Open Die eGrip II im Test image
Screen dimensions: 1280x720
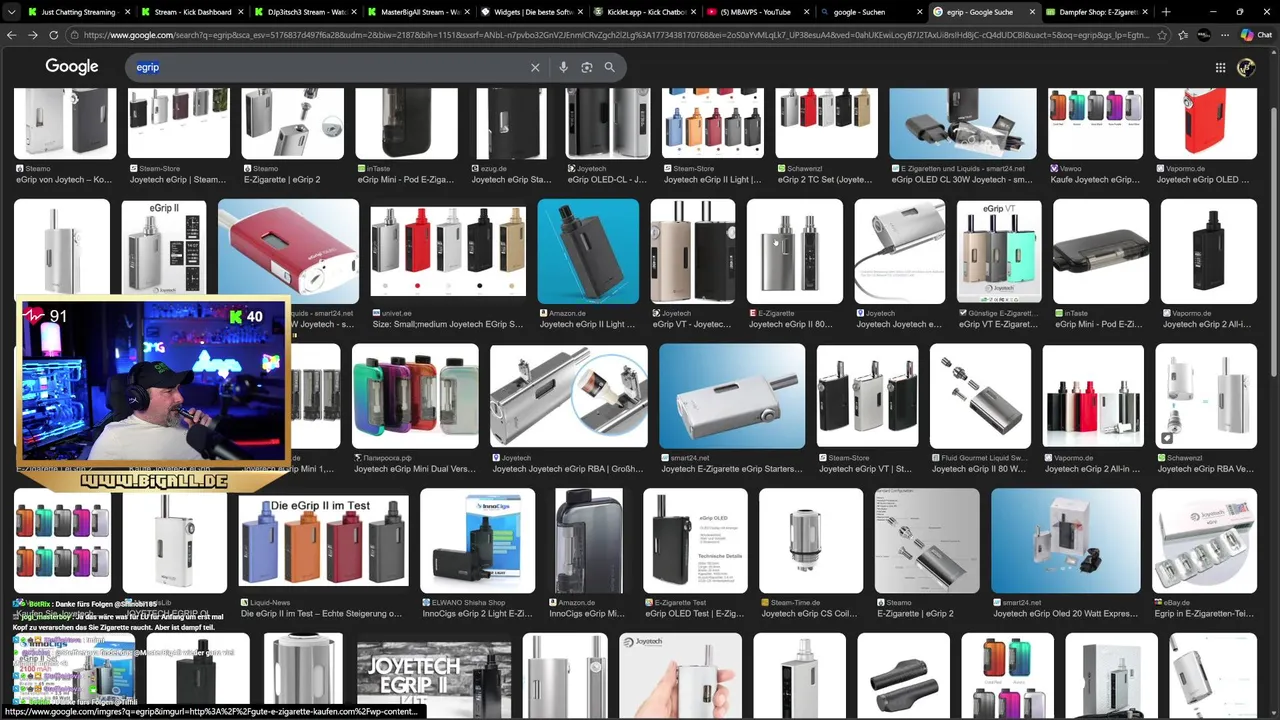pos(323,541)
